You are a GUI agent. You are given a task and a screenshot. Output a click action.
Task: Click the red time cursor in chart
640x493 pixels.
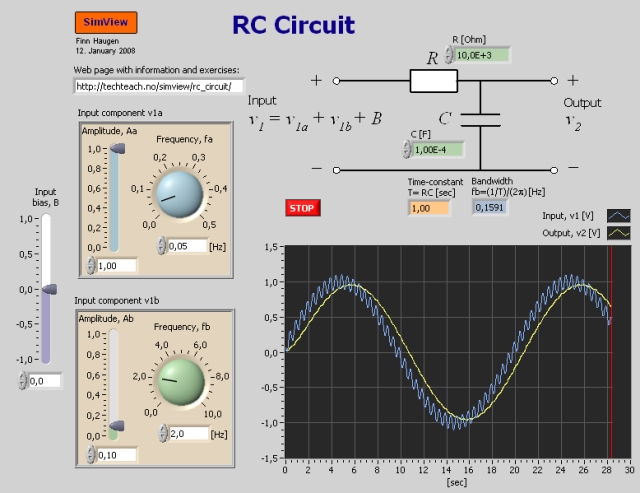[x=611, y=352]
